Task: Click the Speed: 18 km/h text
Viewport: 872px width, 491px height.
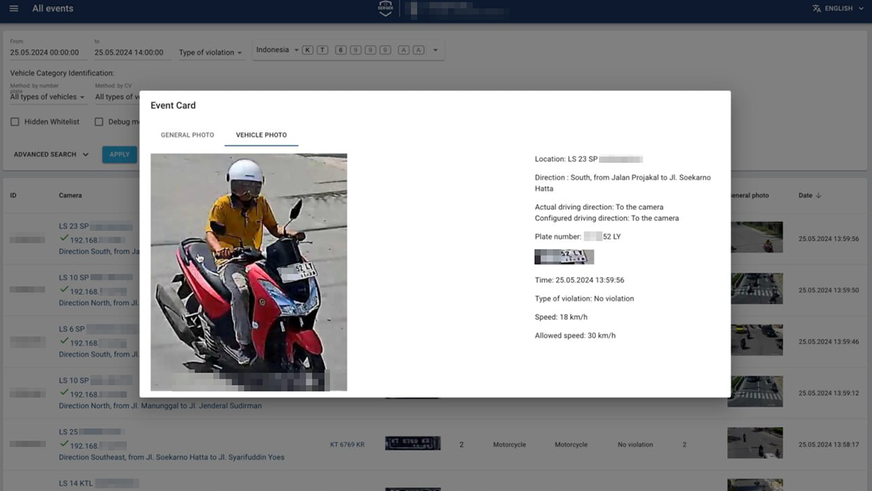Action: pos(561,317)
